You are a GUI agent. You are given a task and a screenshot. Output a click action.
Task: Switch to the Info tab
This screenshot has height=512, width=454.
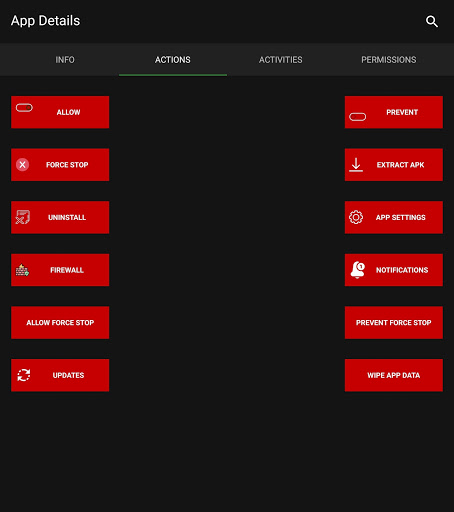pos(65,60)
